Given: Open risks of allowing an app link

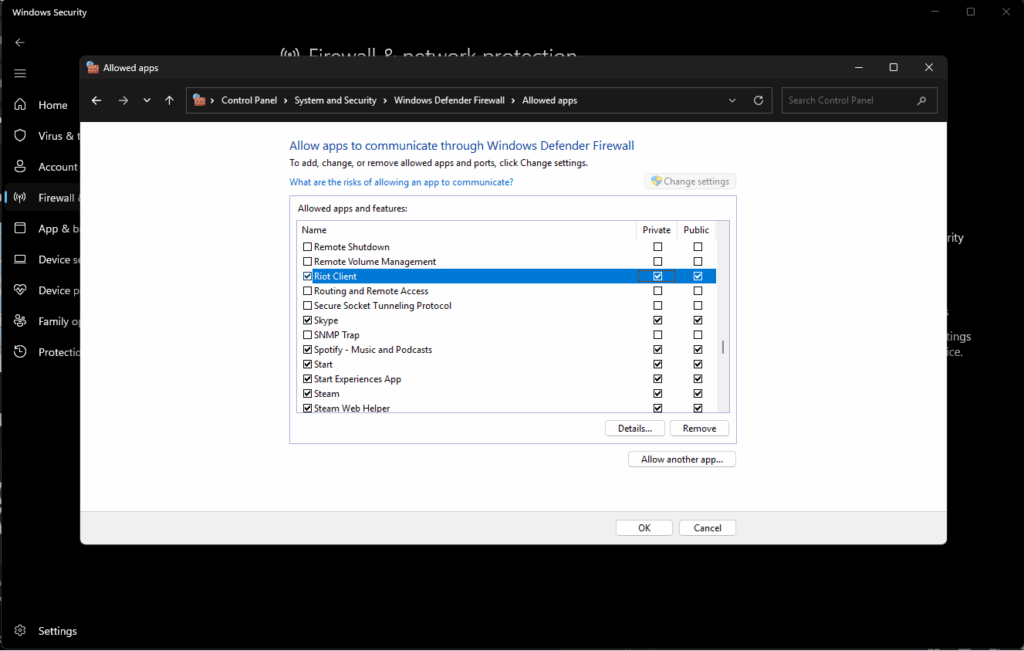Looking at the screenshot, I should 401,182.
